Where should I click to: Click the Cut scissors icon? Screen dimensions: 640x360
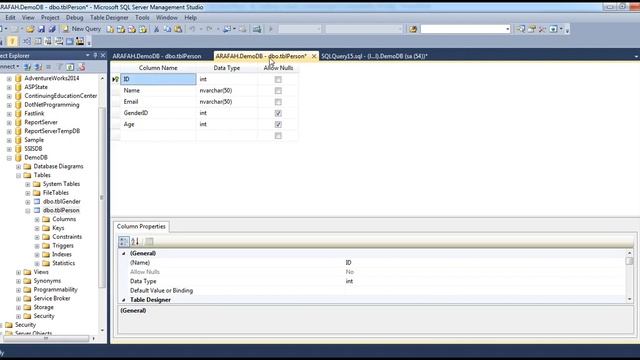pos(156,29)
